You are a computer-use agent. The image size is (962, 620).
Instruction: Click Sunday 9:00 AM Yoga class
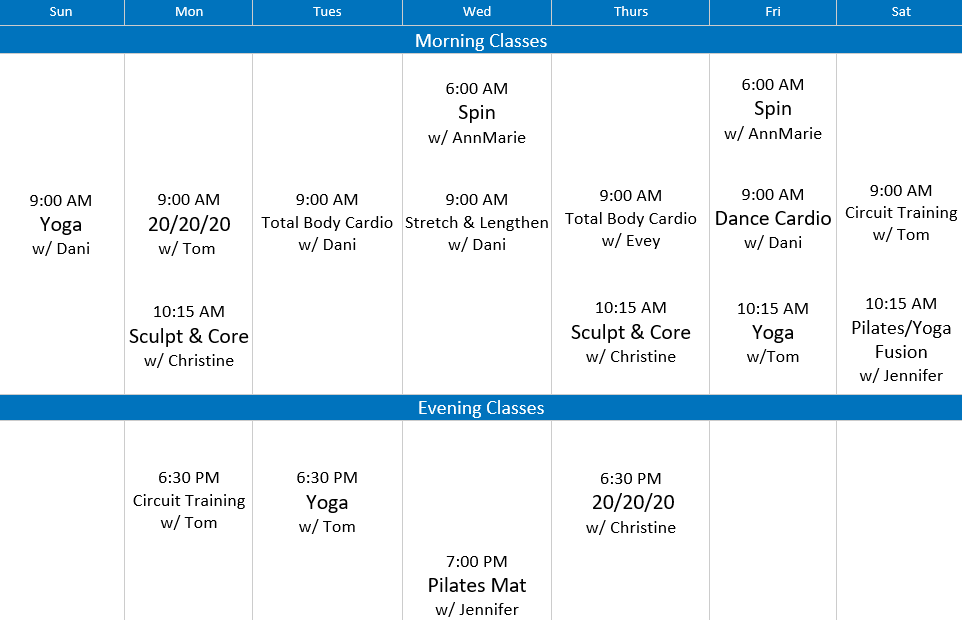click(61, 224)
